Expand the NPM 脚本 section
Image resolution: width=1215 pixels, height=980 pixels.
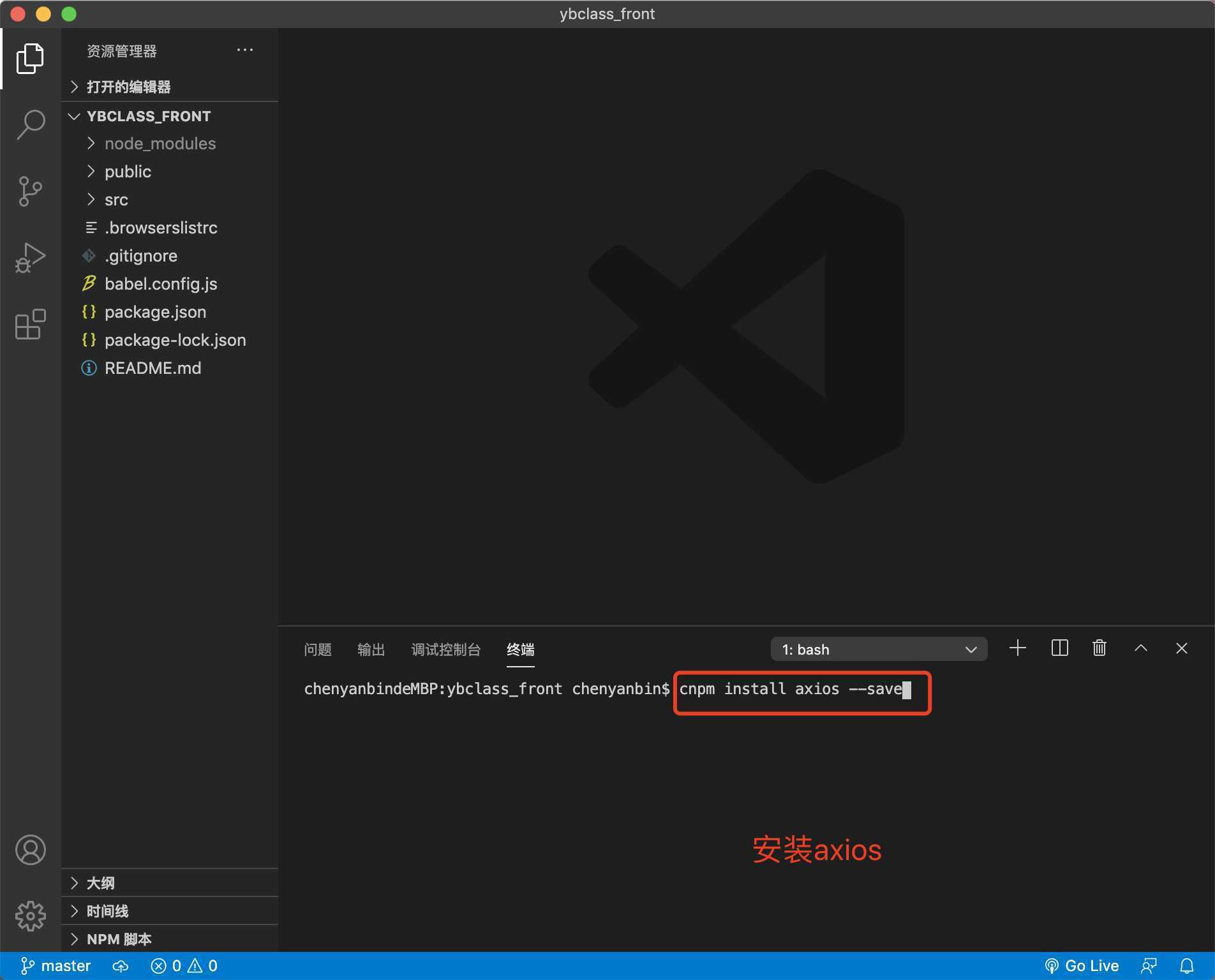point(170,939)
